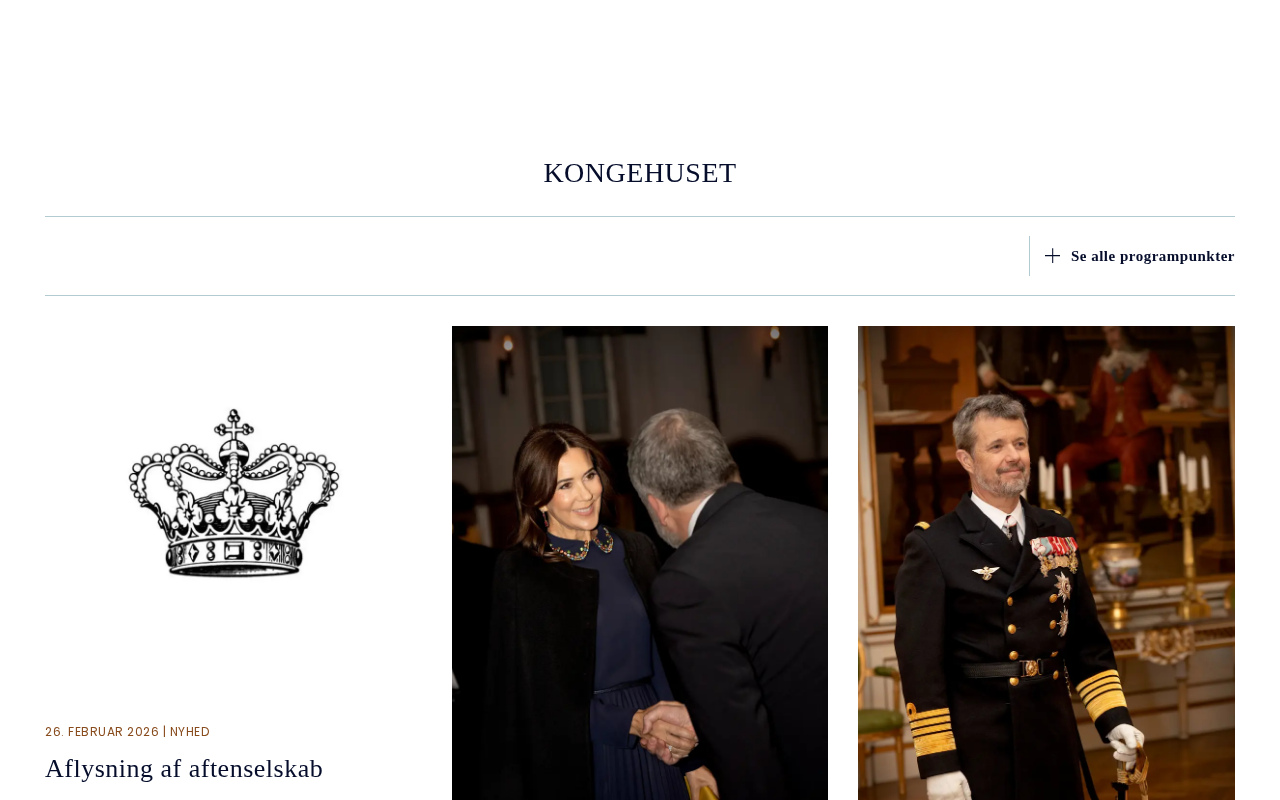
Task: Open the Aflysning af aftenselskab headline
Action: click(x=184, y=768)
